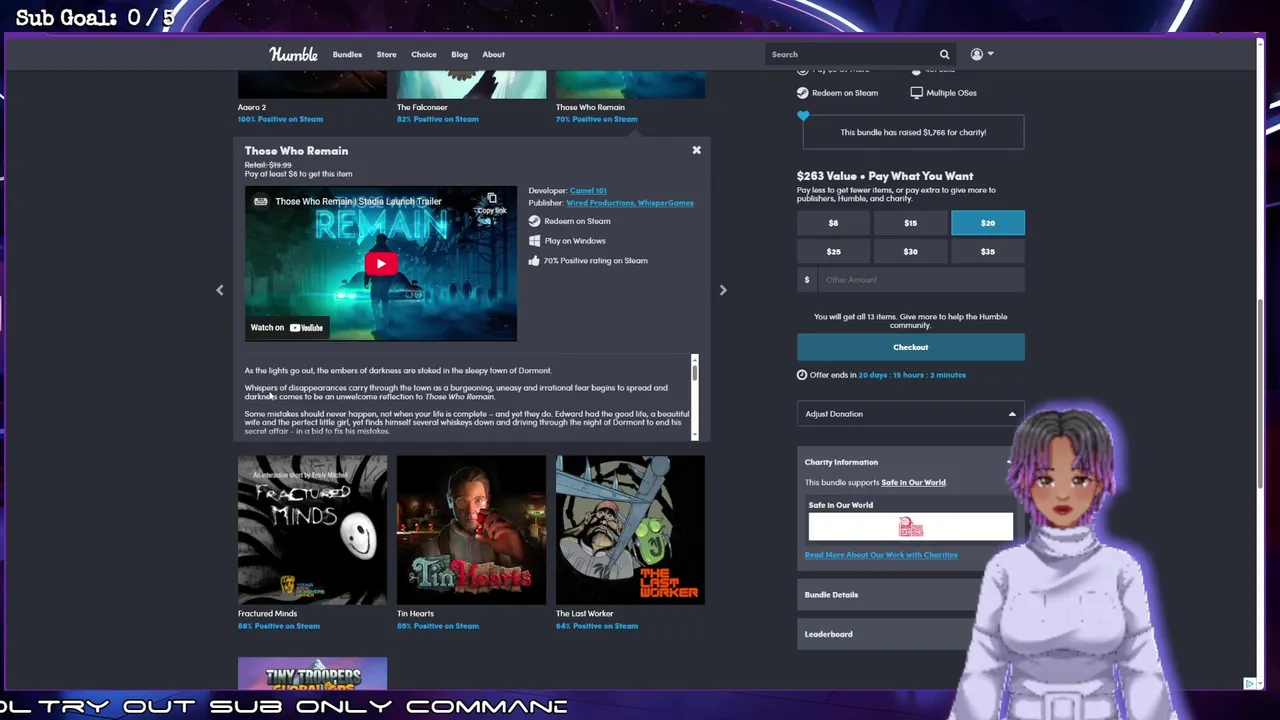Click the Multiple OSes monitor icon
Image resolution: width=1280 pixels, height=720 pixels.
click(x=916, y=93)
